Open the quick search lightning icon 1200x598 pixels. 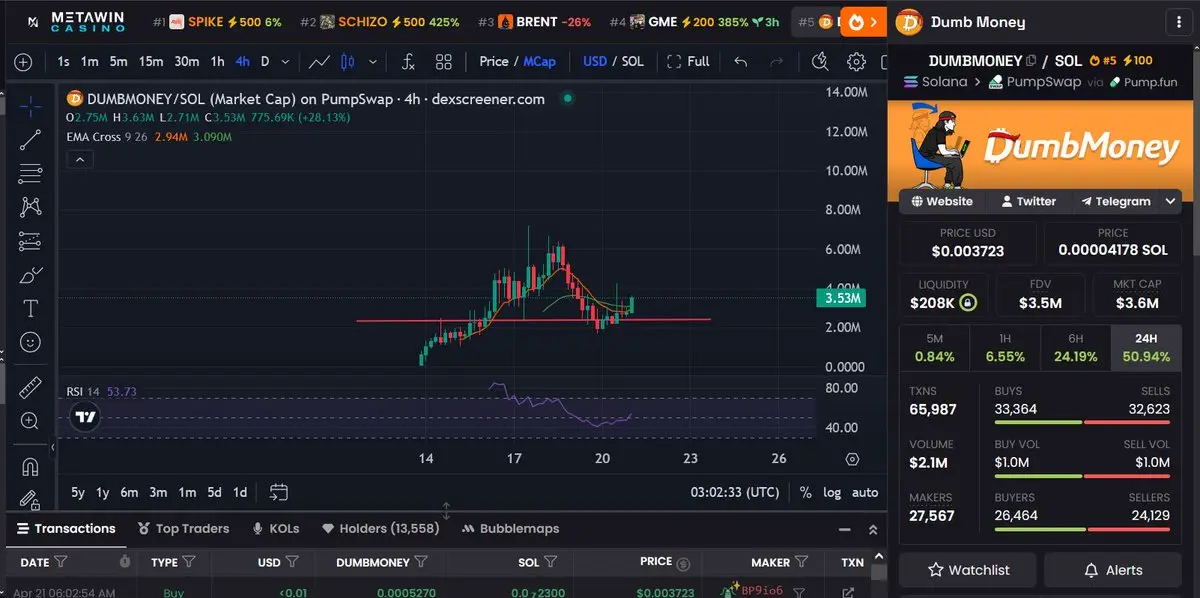point(821,62)
